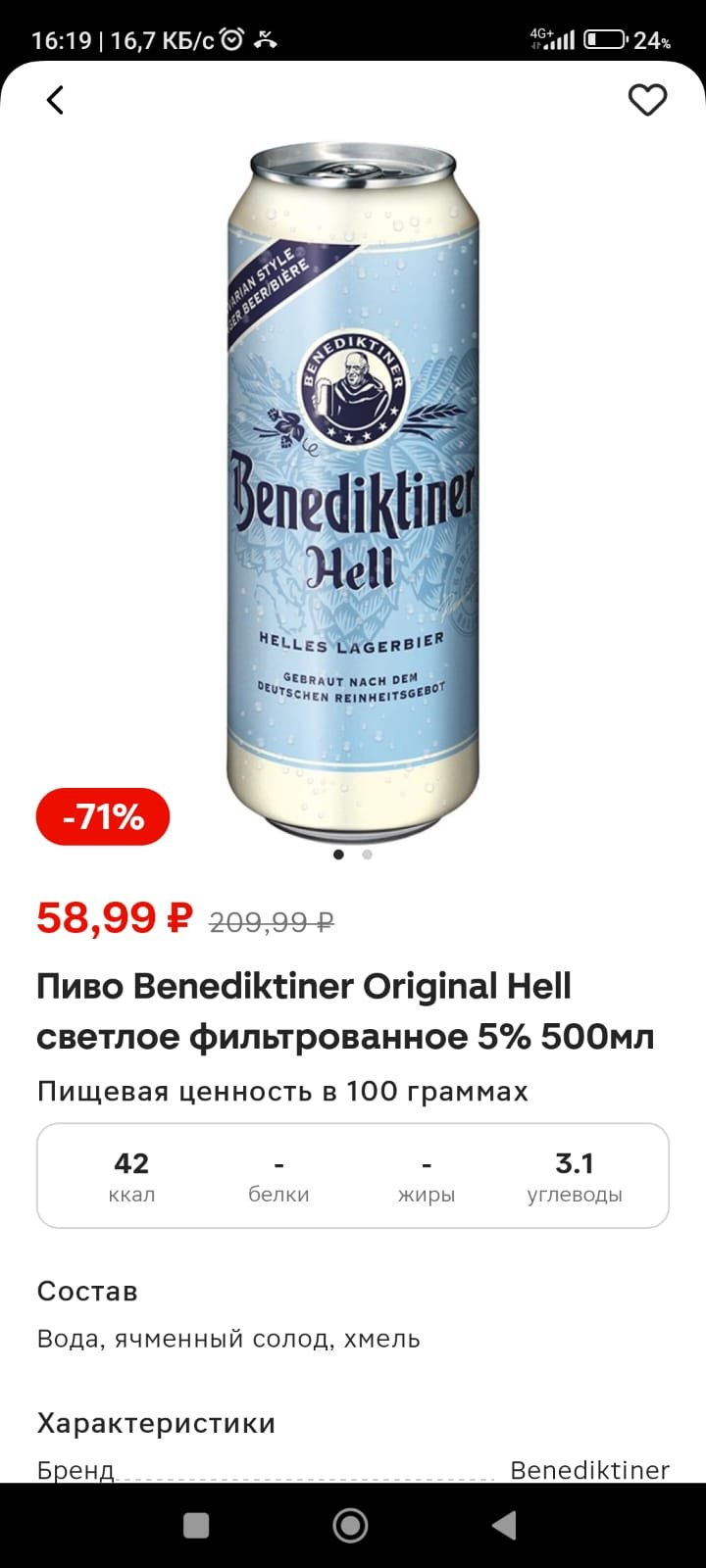
Task: Tap the back arrow icon
Action: click(55, 100)
